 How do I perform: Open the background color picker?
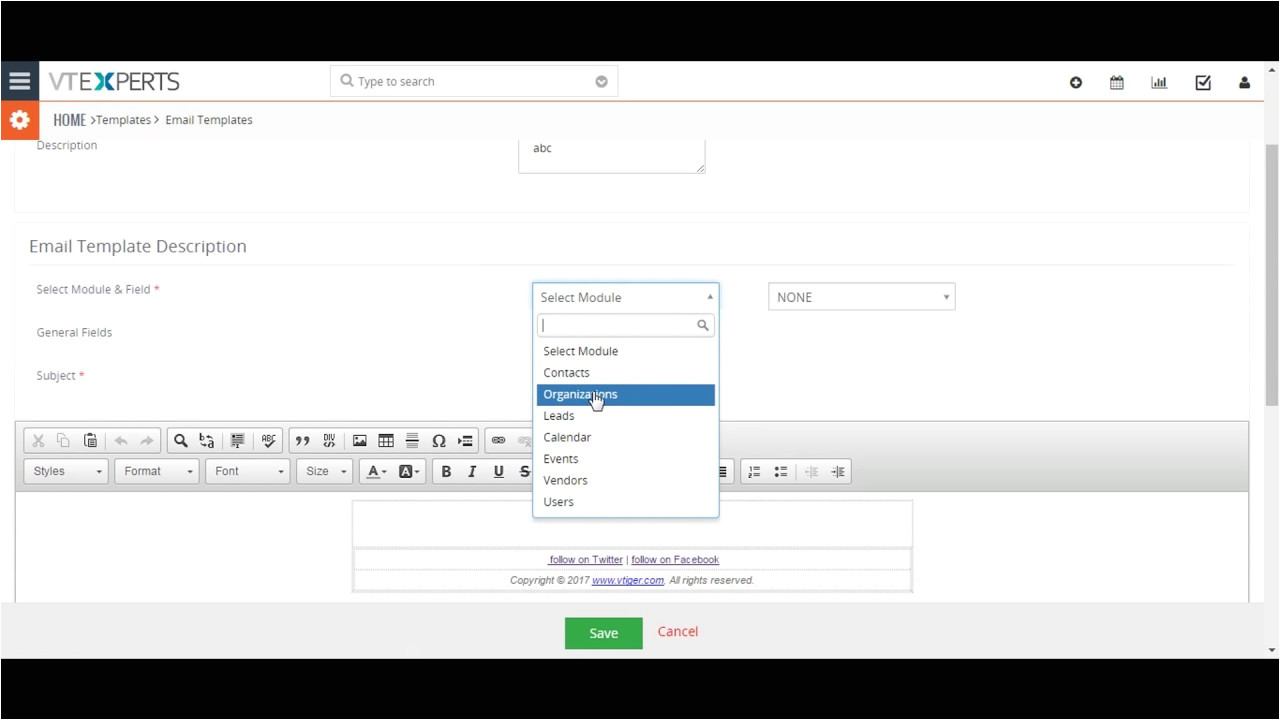409,472
